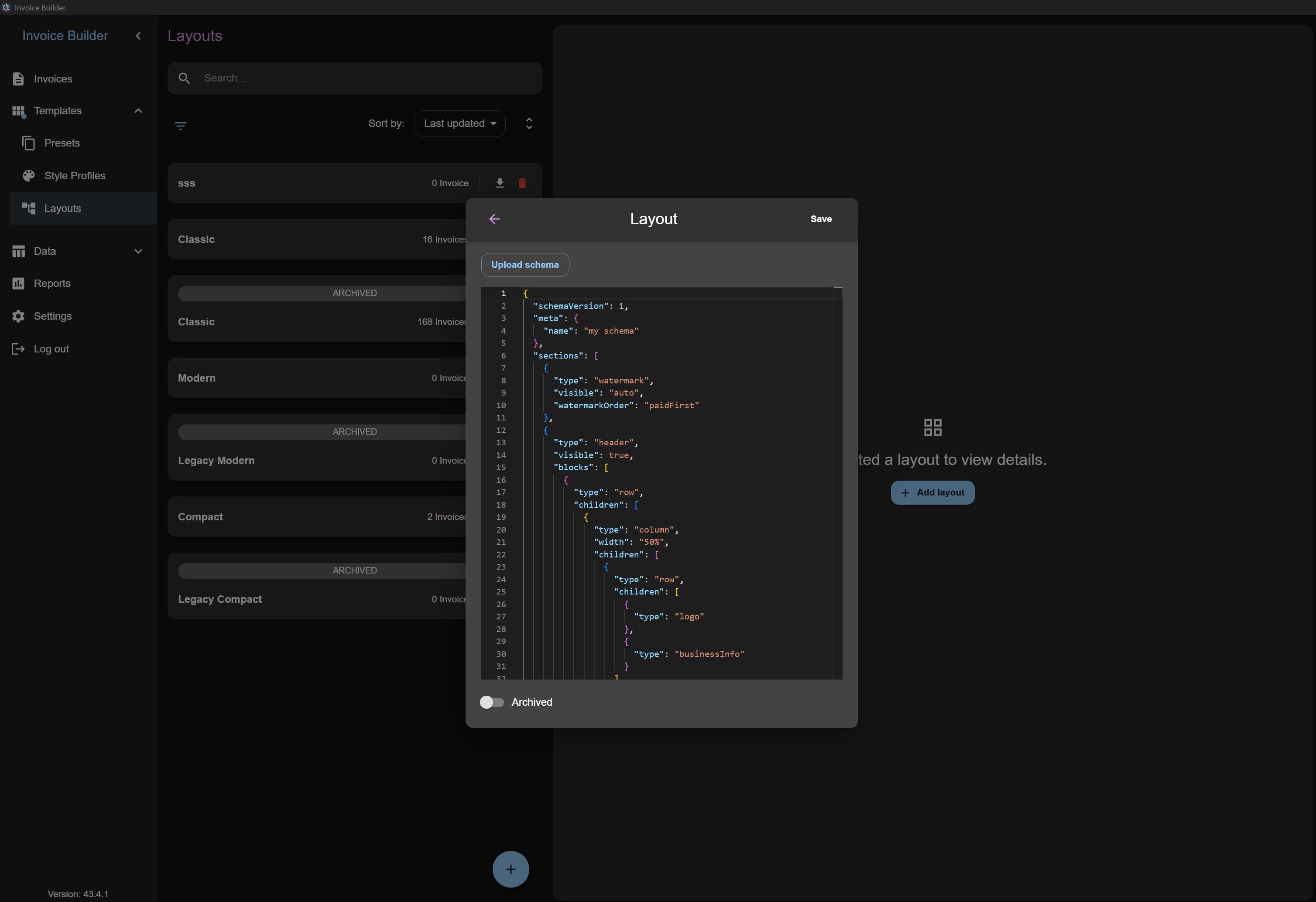The width and height of the screenshot is (1316, 902).
Task: Click the Upload schema button
Action: (525, 265)
